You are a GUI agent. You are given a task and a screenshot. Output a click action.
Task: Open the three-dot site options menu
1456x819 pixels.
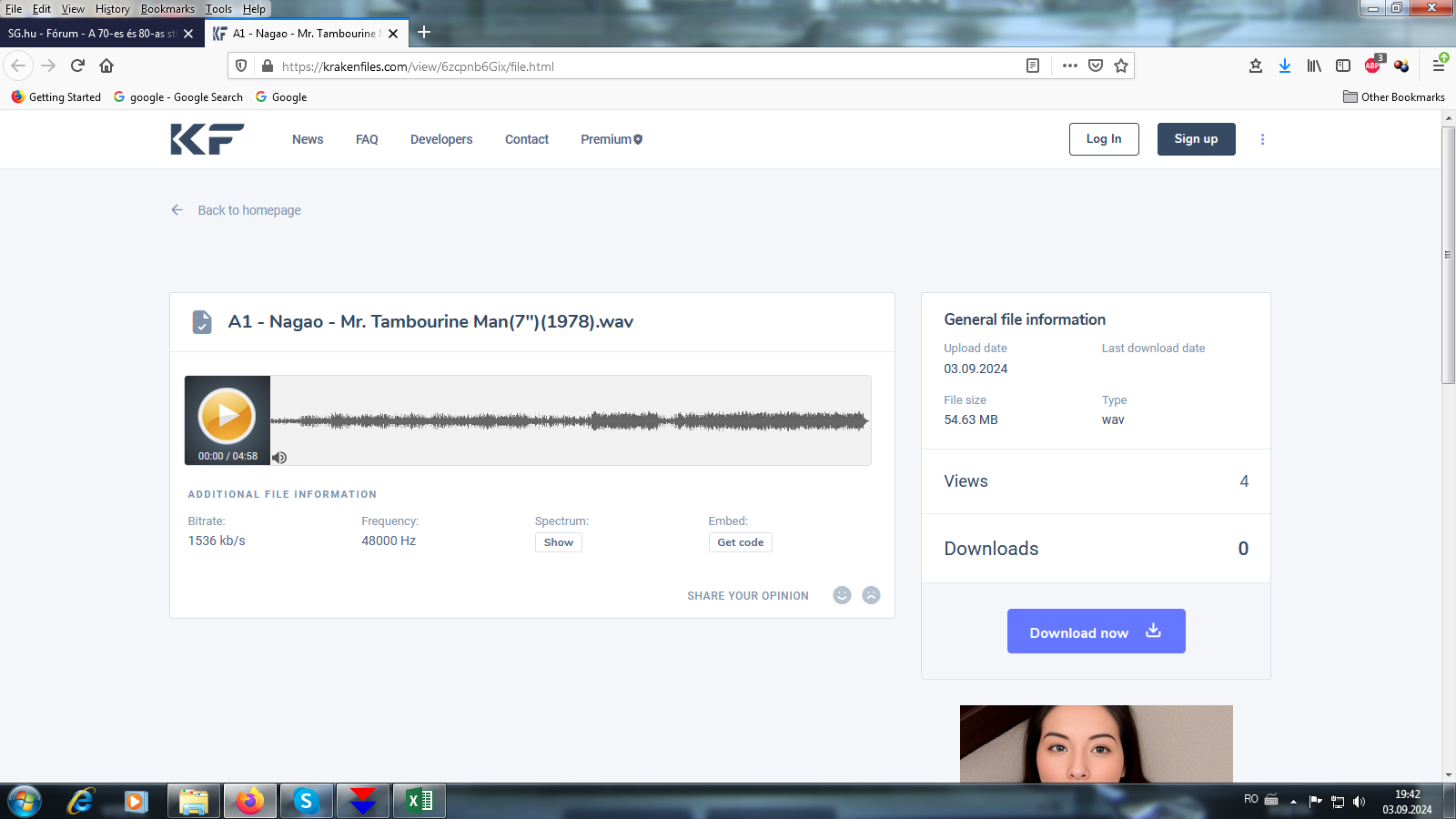click(x=1262, y=139)
